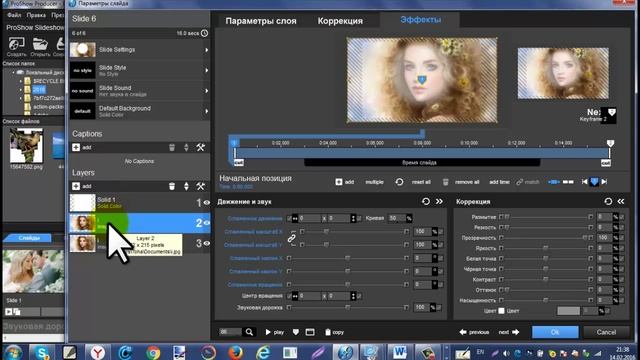Image resolution: width=640 pixels, height=360 pixels.
Task: Go to the previous slide
Action: [x=474, y=332]
